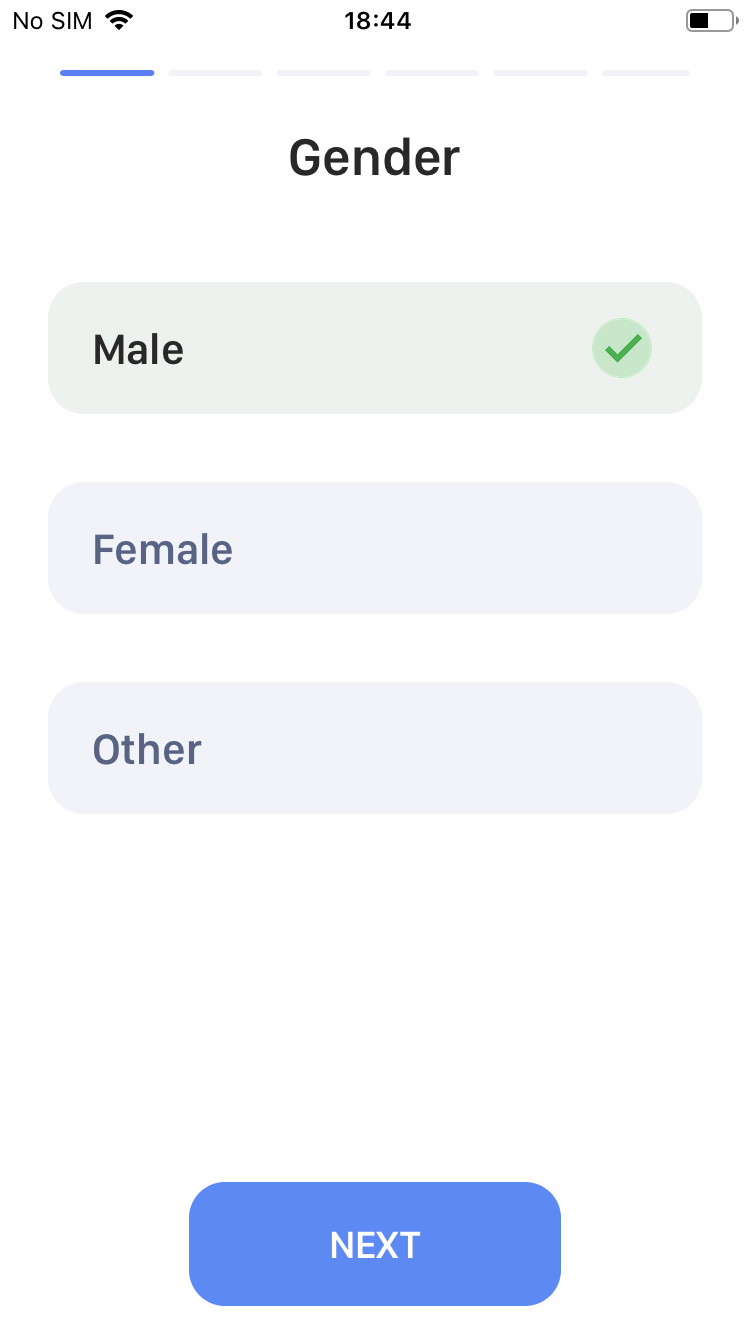The width and height of the screenshot is (750, 1334).
Task: Click the last progress step segment
Action: click(x=646, y=73)
